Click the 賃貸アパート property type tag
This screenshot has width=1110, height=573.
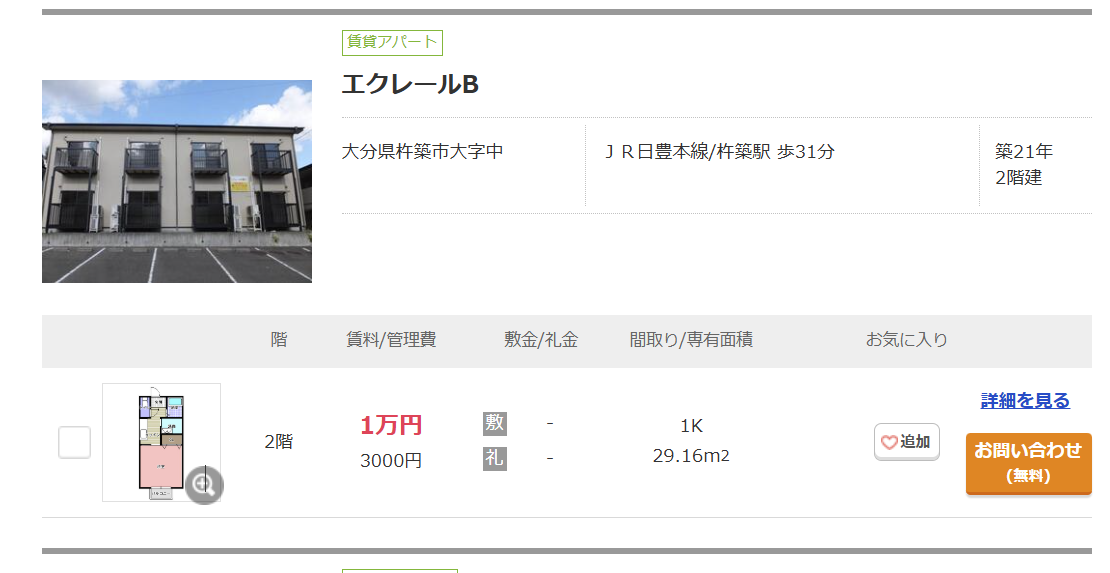392,42
